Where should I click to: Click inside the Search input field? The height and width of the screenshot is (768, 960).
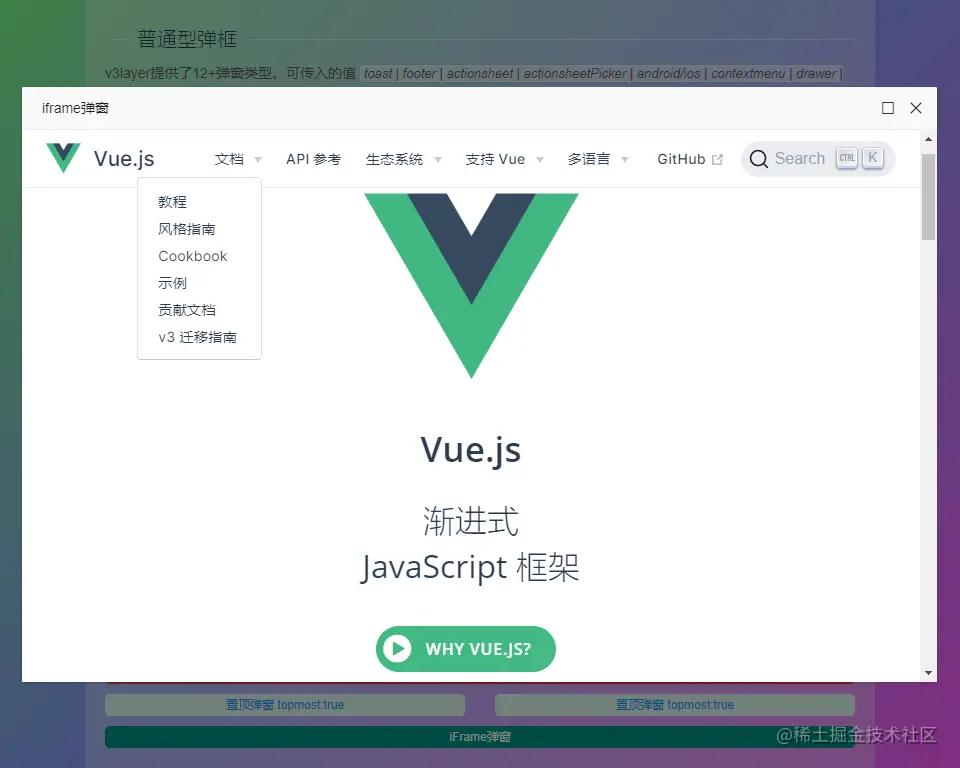coord(800,158)
